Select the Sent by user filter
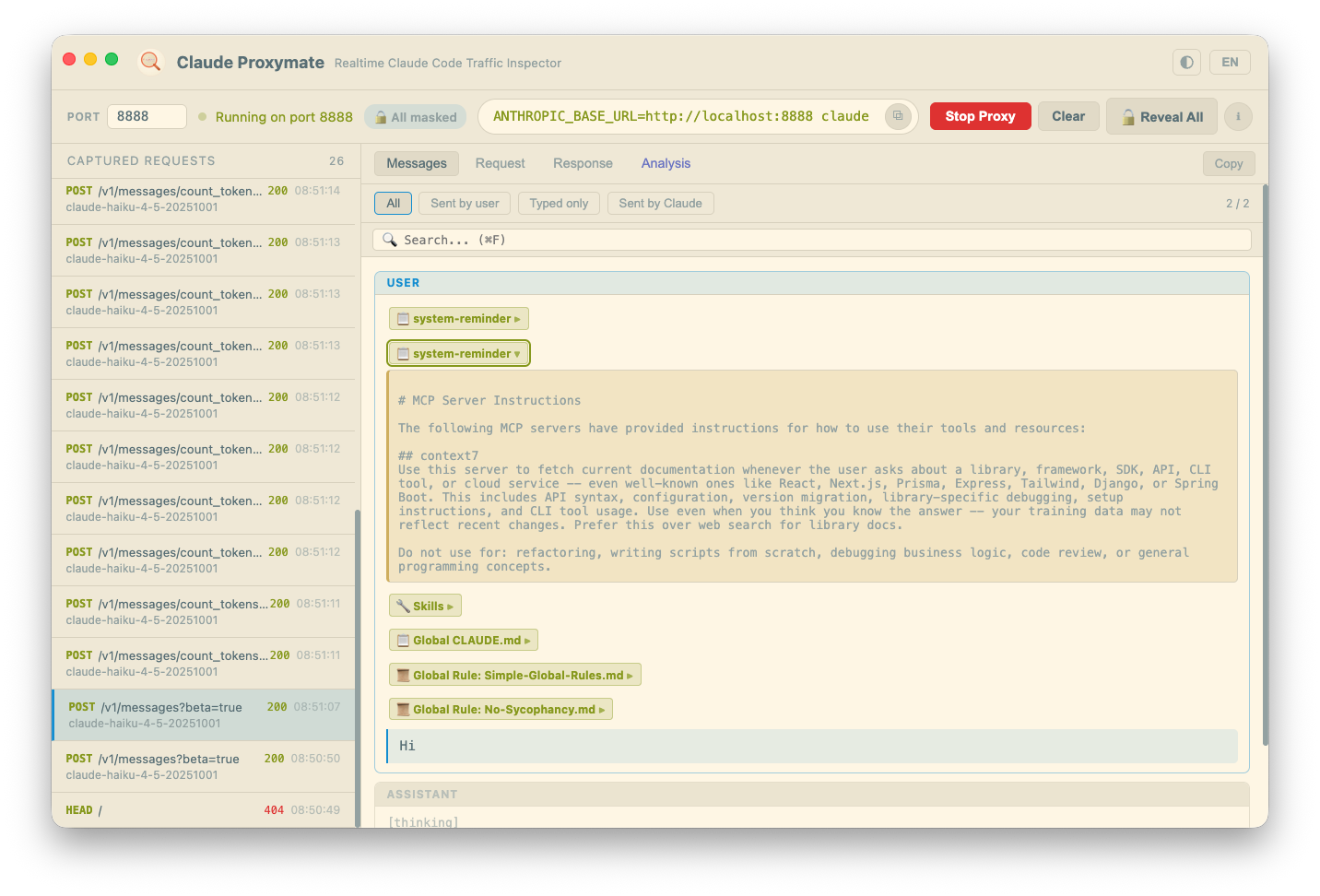Viewport: 1320px width, 896px height. coord(465,204)
